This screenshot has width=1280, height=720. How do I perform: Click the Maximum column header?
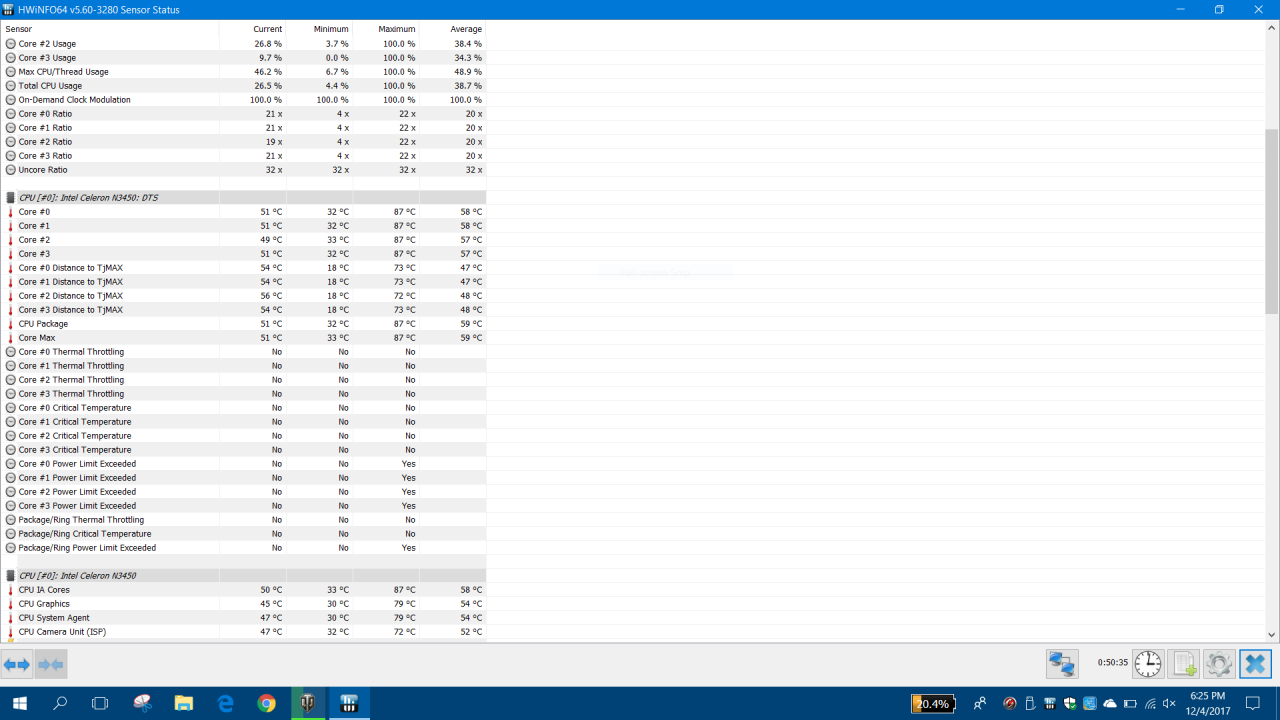[x=386, y=29]
